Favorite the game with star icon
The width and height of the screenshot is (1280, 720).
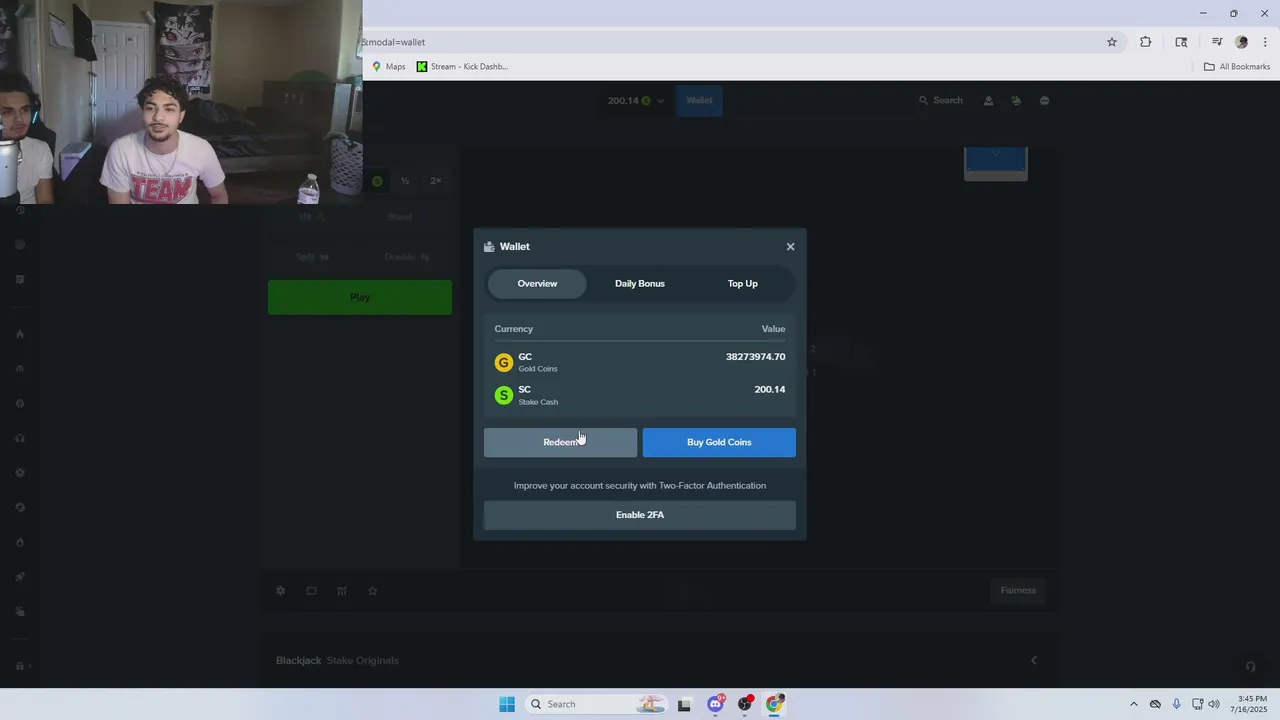click(373, 591)
